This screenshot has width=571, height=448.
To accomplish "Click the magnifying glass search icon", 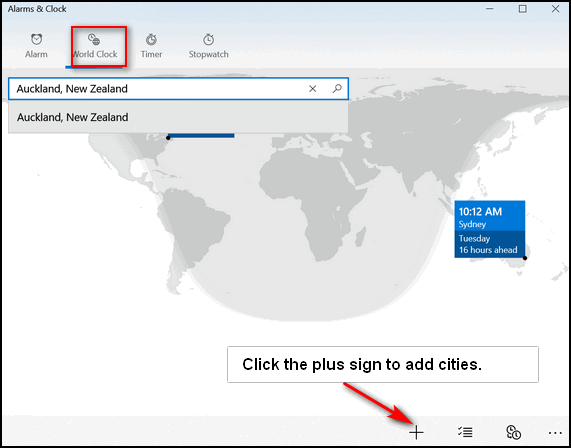I will 337,89.
